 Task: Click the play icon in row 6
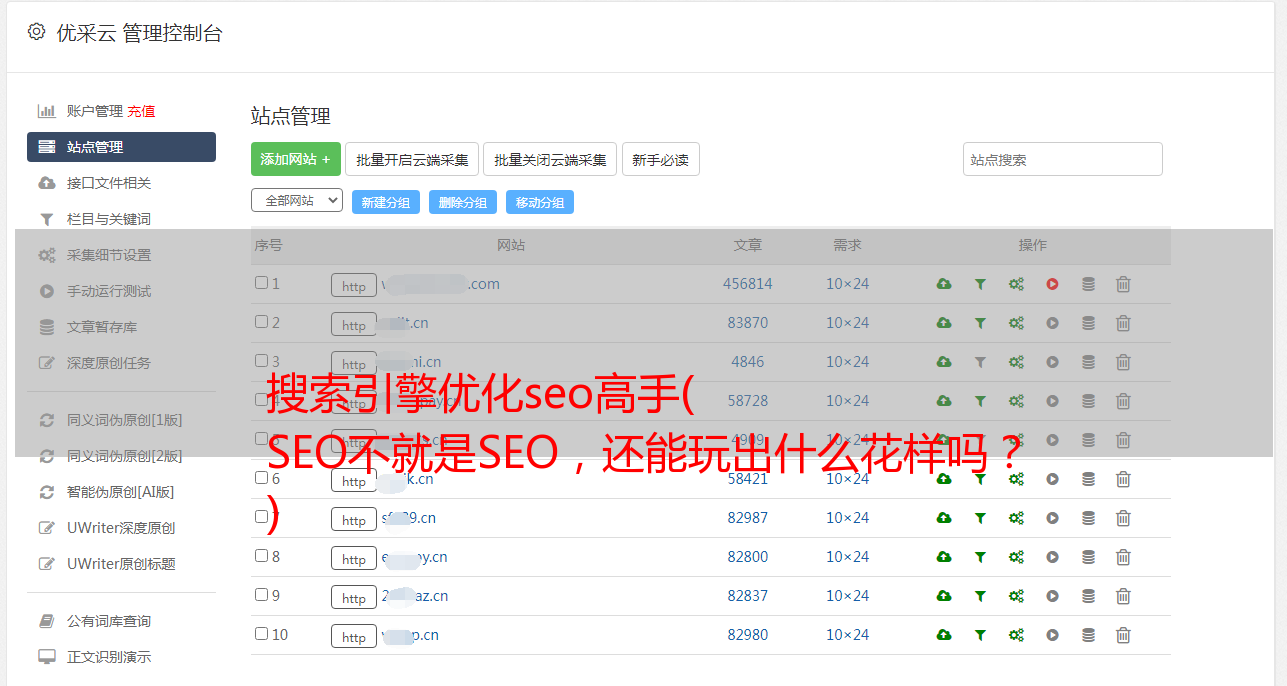coord(1052,479)
